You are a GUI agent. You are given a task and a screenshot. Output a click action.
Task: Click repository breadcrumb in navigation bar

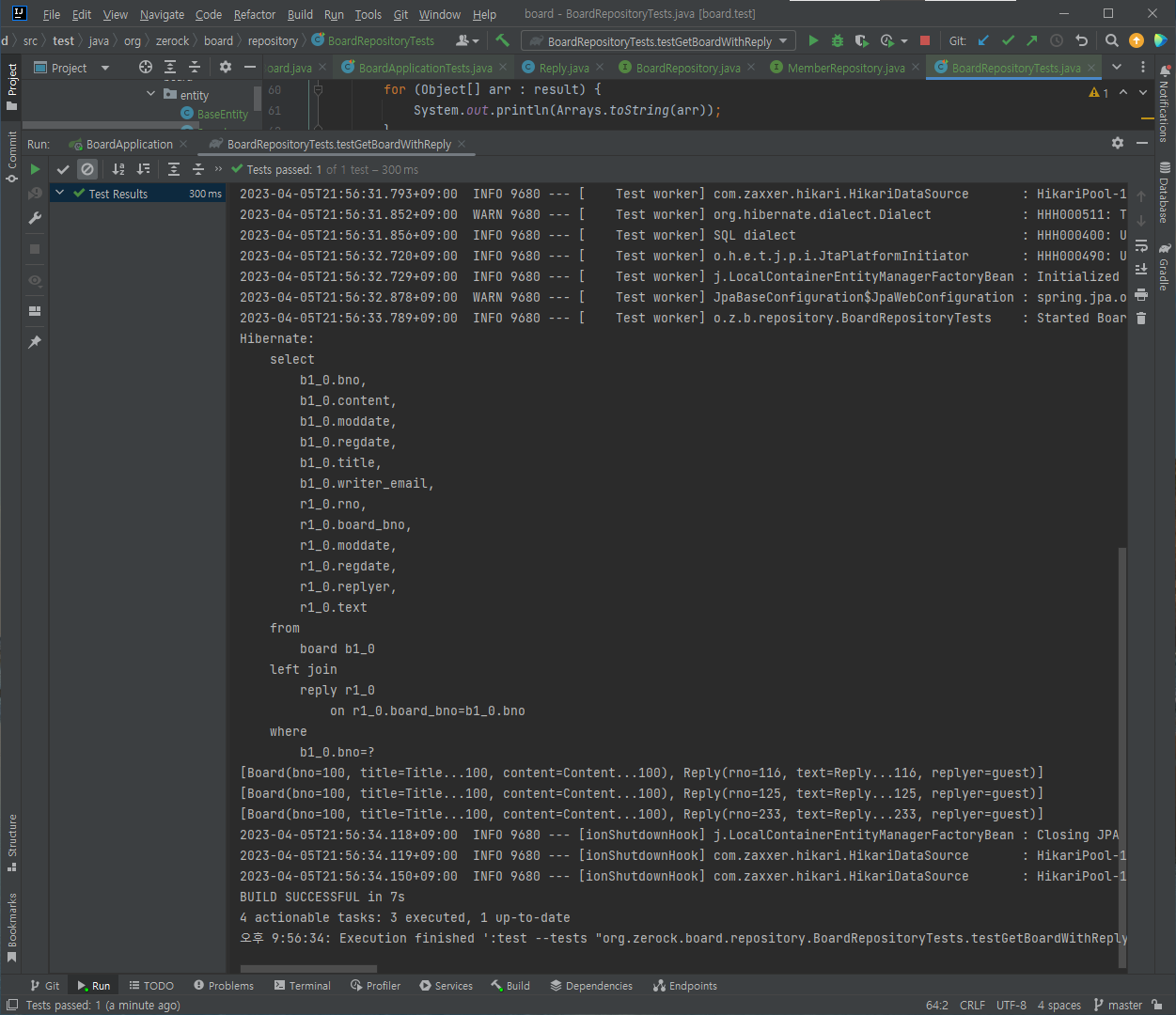point(273,40)
